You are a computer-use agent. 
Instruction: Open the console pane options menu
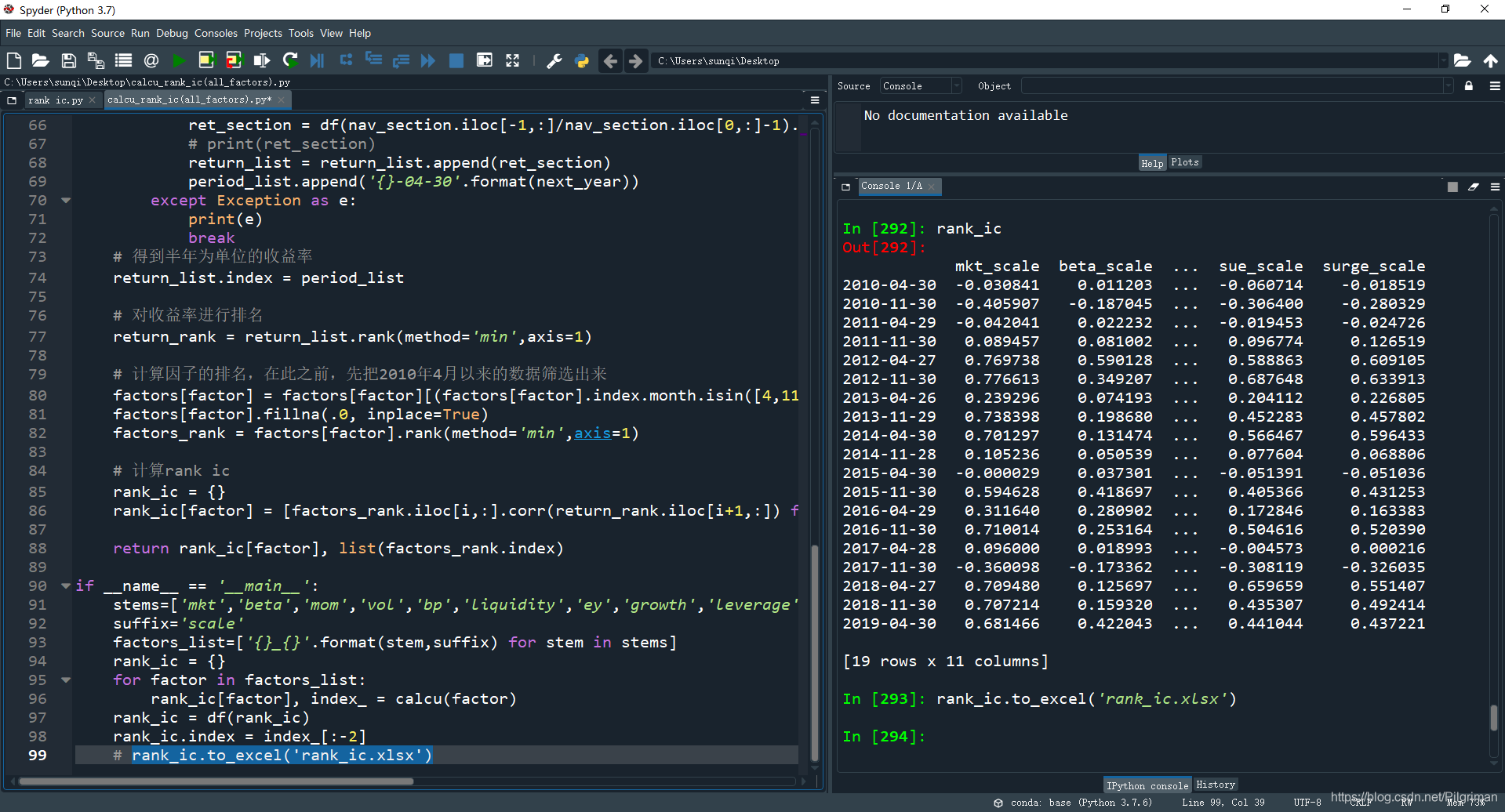click(x=1495, y=187)
